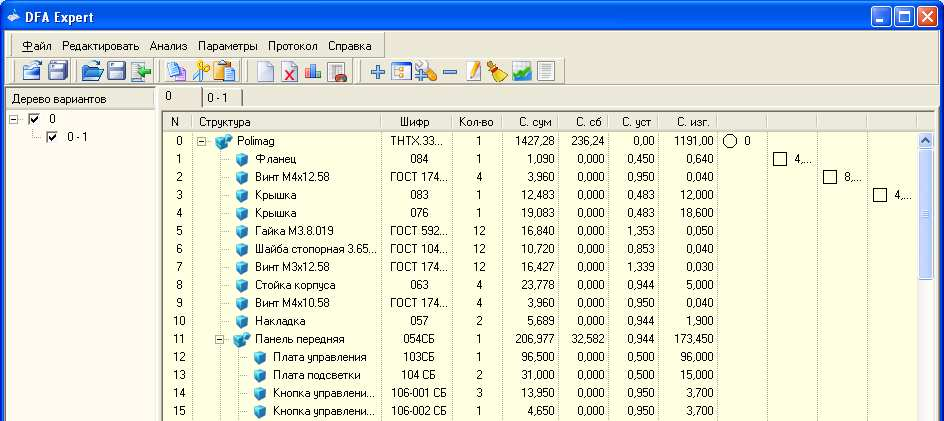Click the 054СБ code cell

pyautogui.click(x=415, y=339)
